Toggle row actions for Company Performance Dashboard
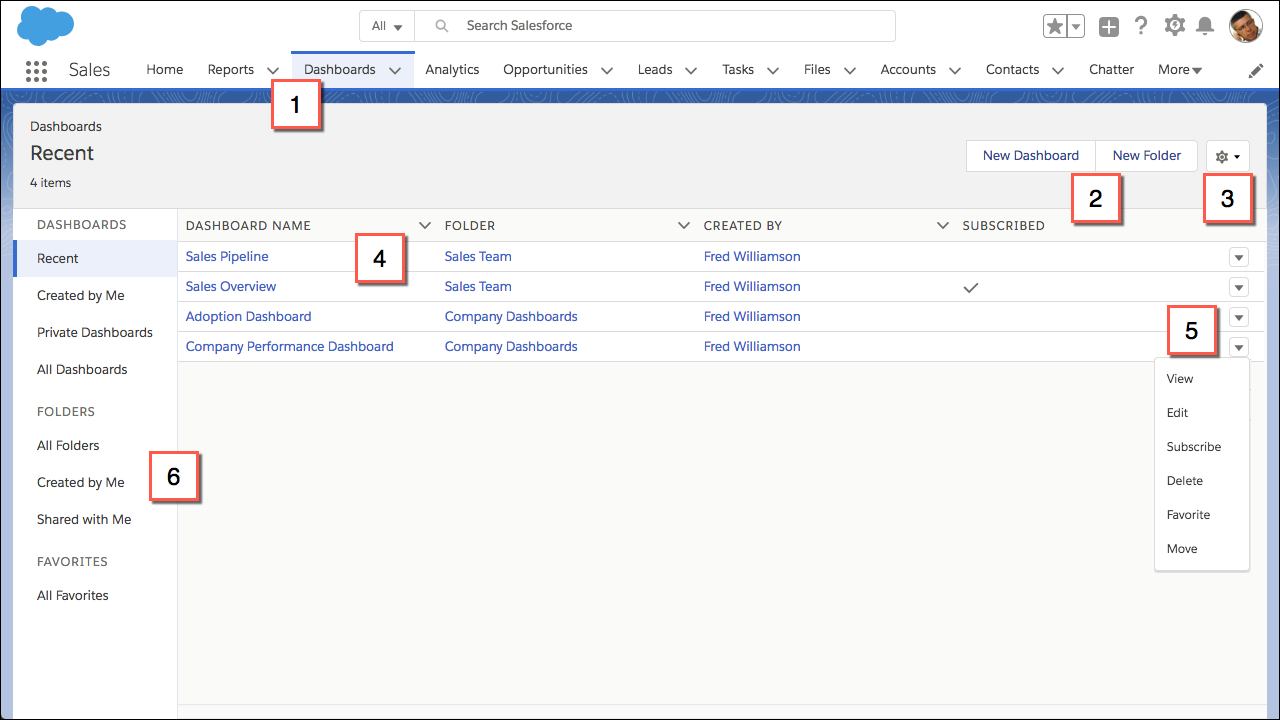The height and width of the screenshot is (720, 1280). 1239,347
